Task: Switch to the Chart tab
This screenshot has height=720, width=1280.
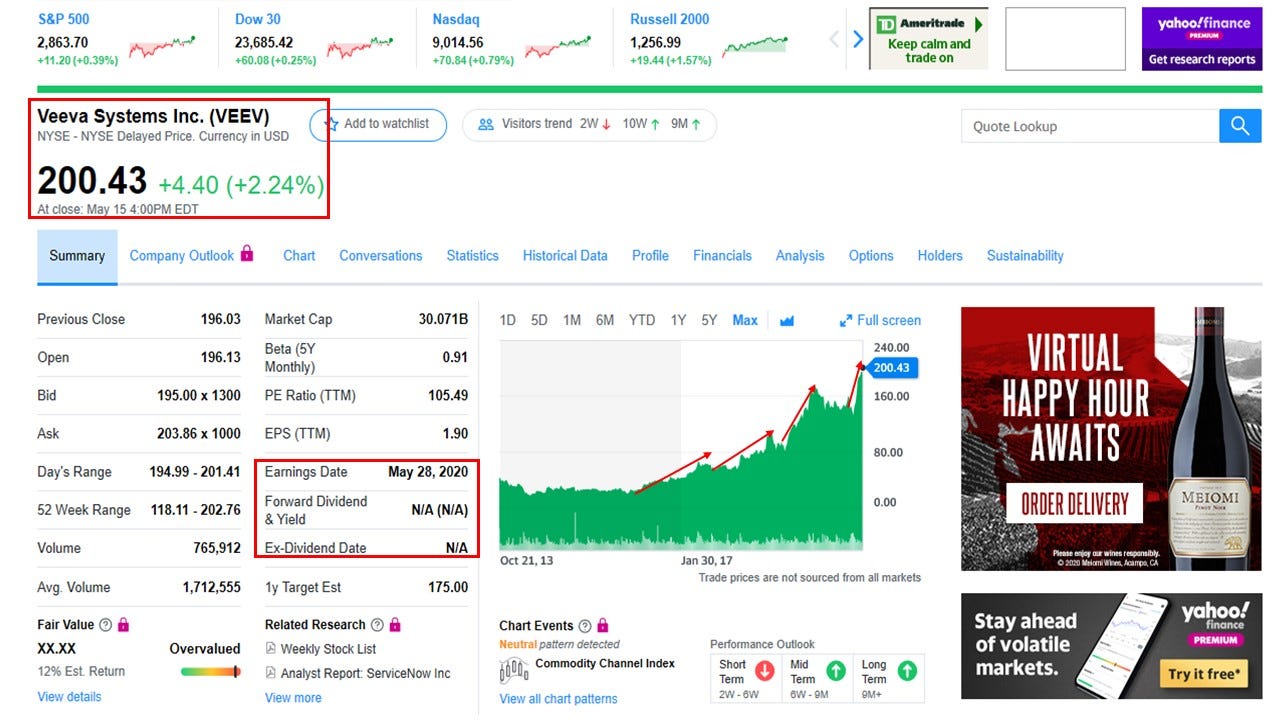Action: tap(299, 256)
